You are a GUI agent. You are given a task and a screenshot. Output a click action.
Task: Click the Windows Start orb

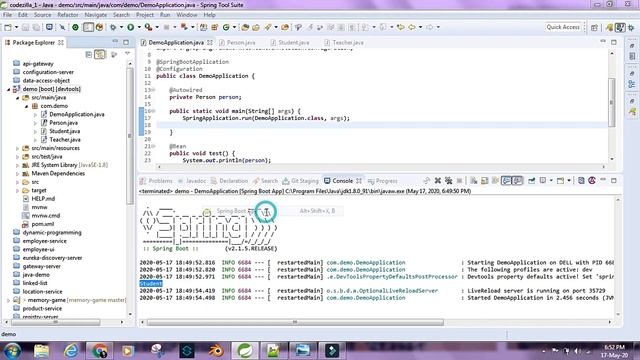point(12,351)
